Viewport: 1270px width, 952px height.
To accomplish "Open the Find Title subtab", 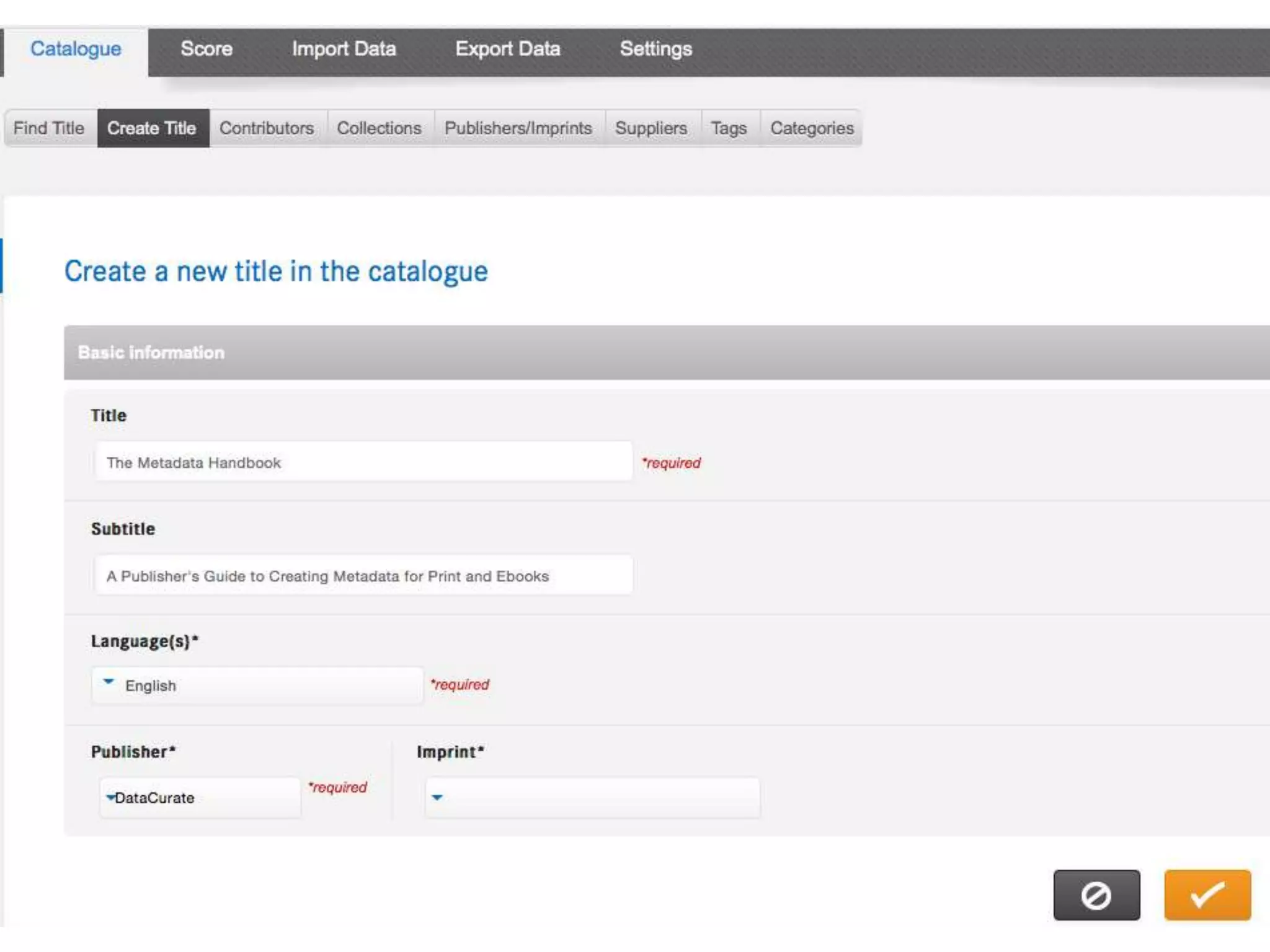I will click(49, 128).
